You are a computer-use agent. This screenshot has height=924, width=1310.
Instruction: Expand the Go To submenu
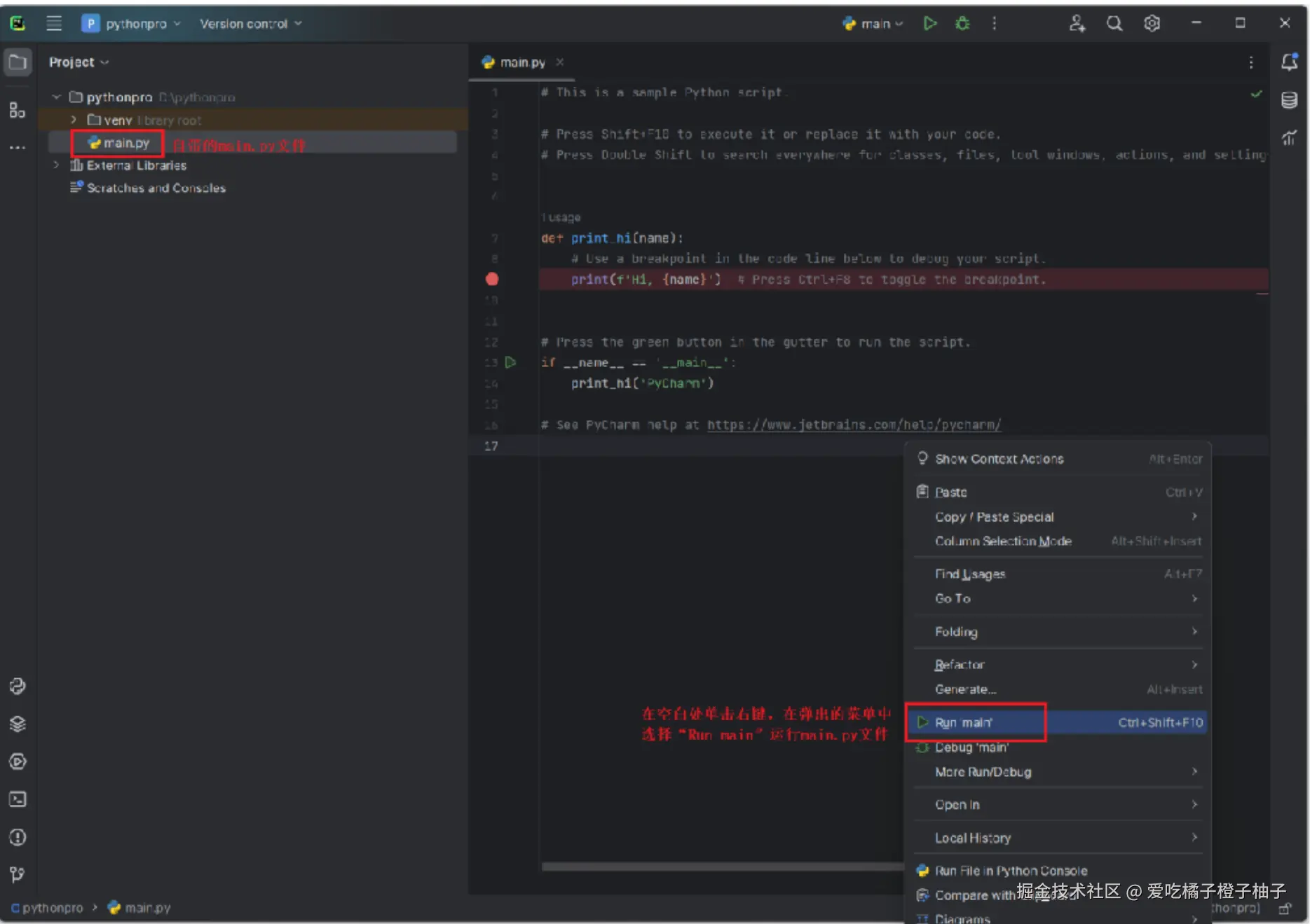[1058, 598]
